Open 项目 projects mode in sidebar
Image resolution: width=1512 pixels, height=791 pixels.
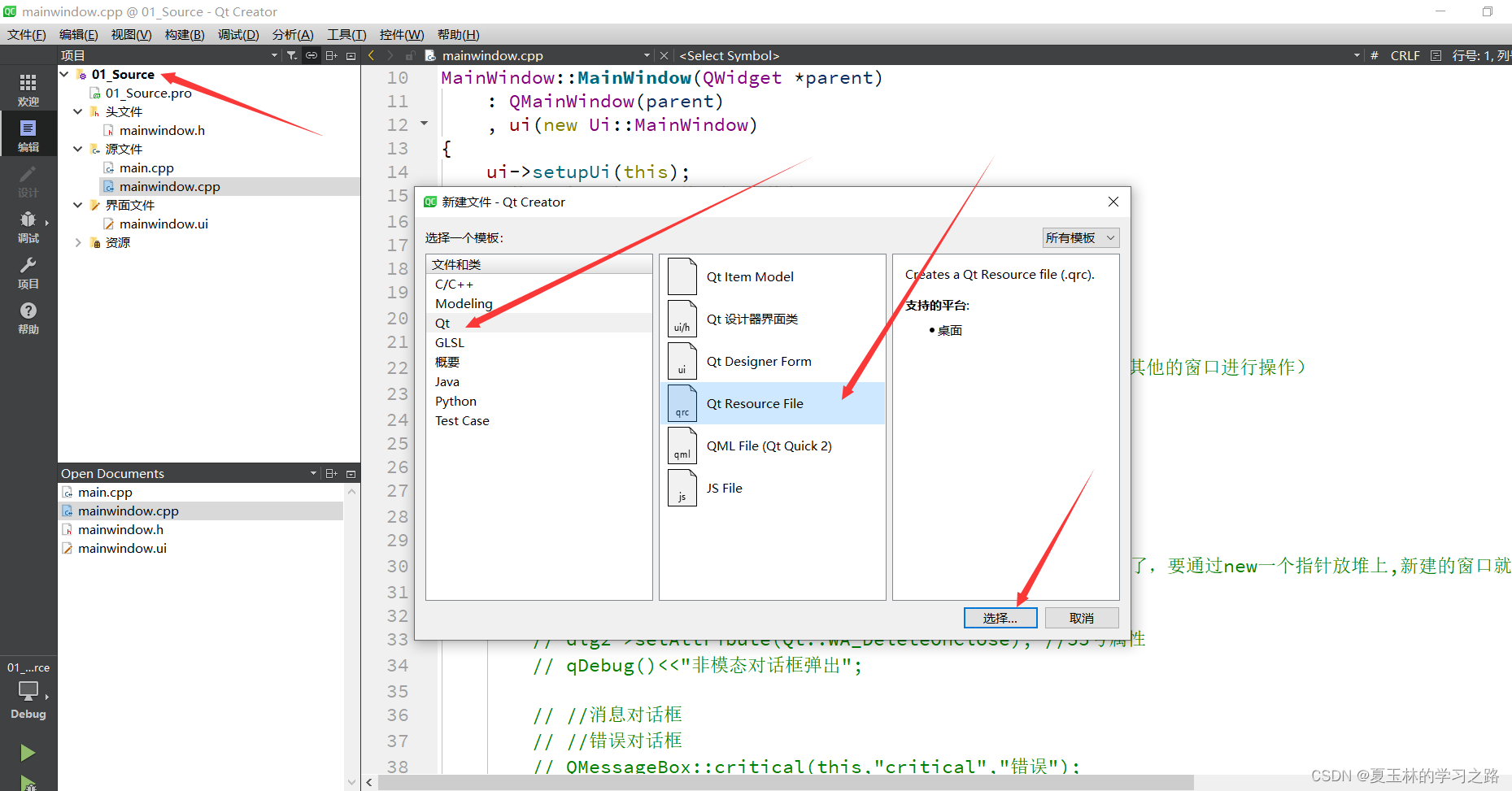coord(28,272)
